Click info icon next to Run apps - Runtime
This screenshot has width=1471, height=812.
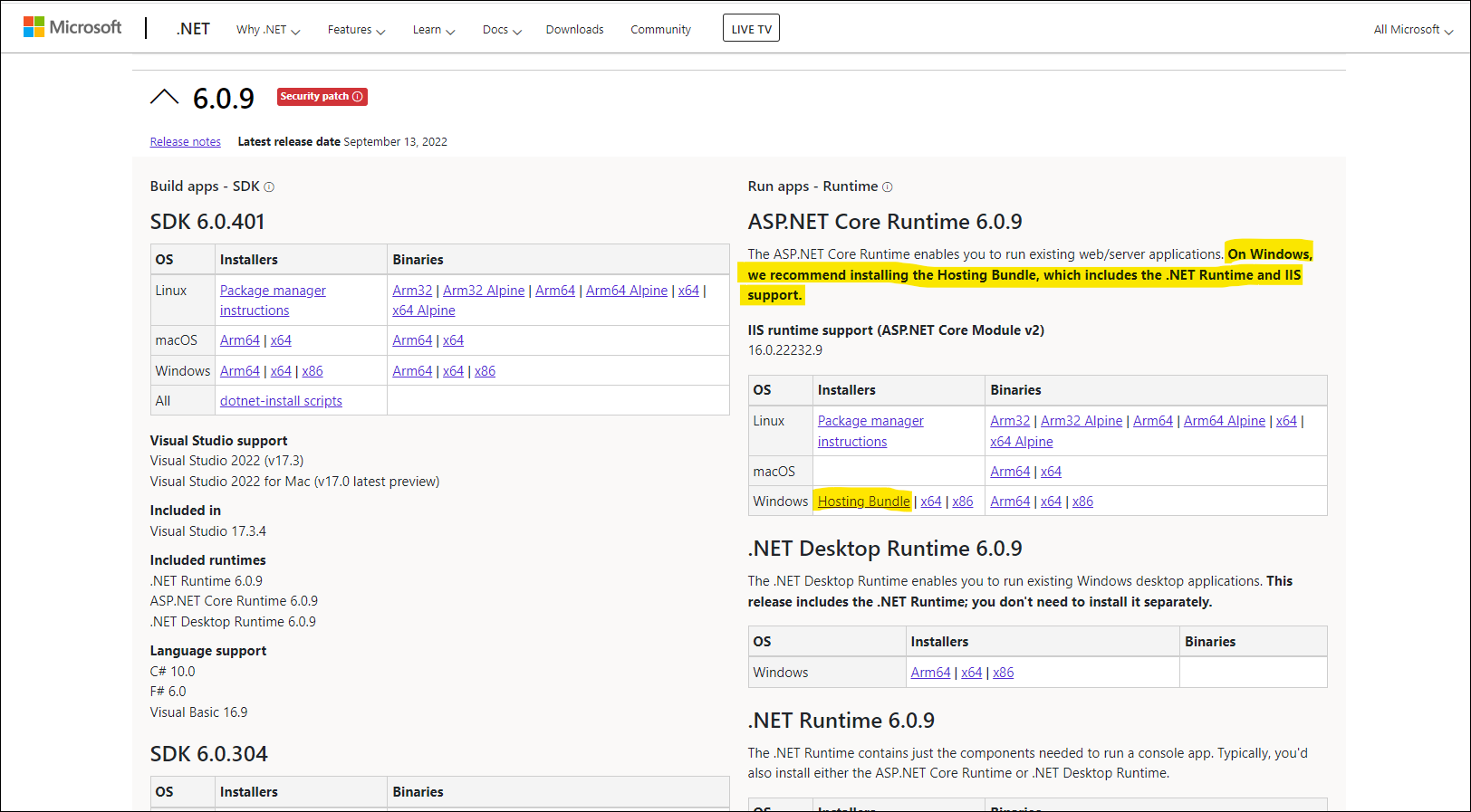pos(888,187)
